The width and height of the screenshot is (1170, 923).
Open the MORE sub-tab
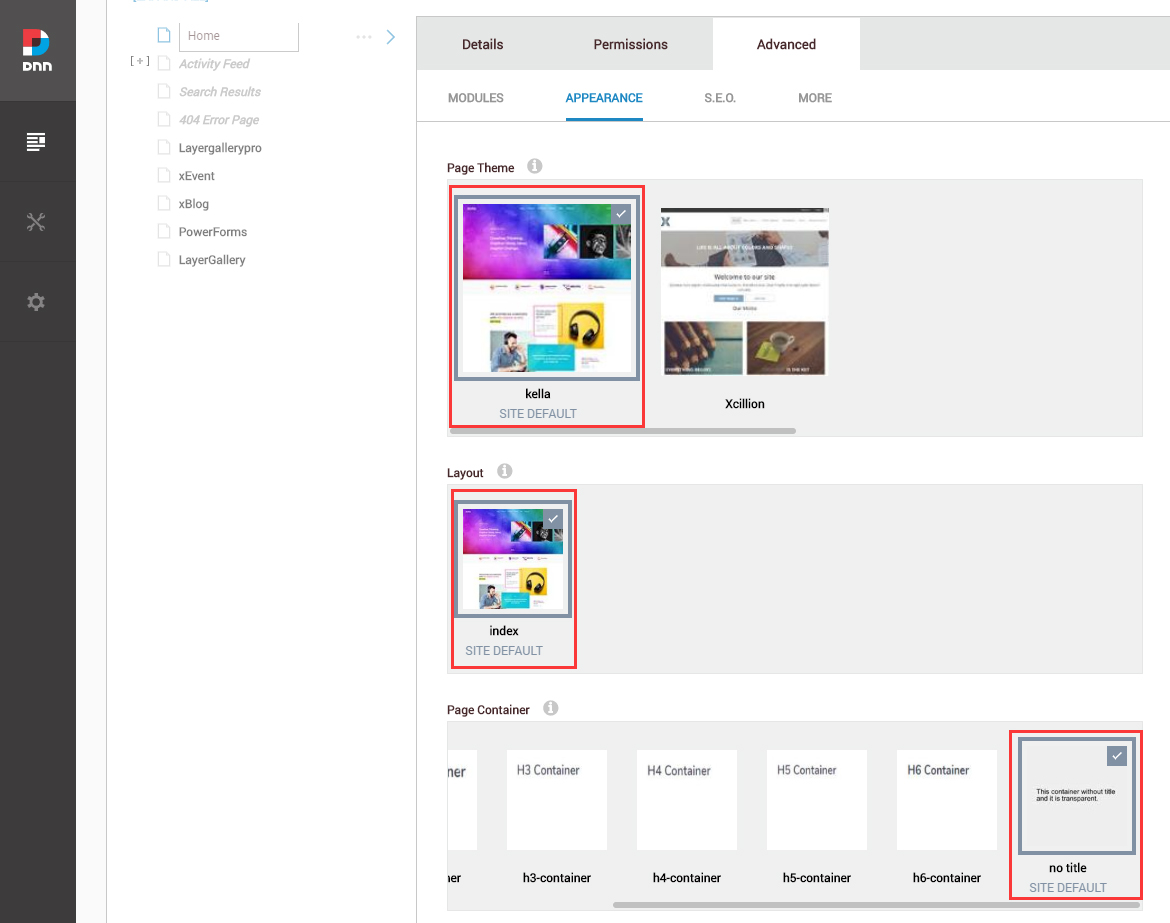point(815,98)
